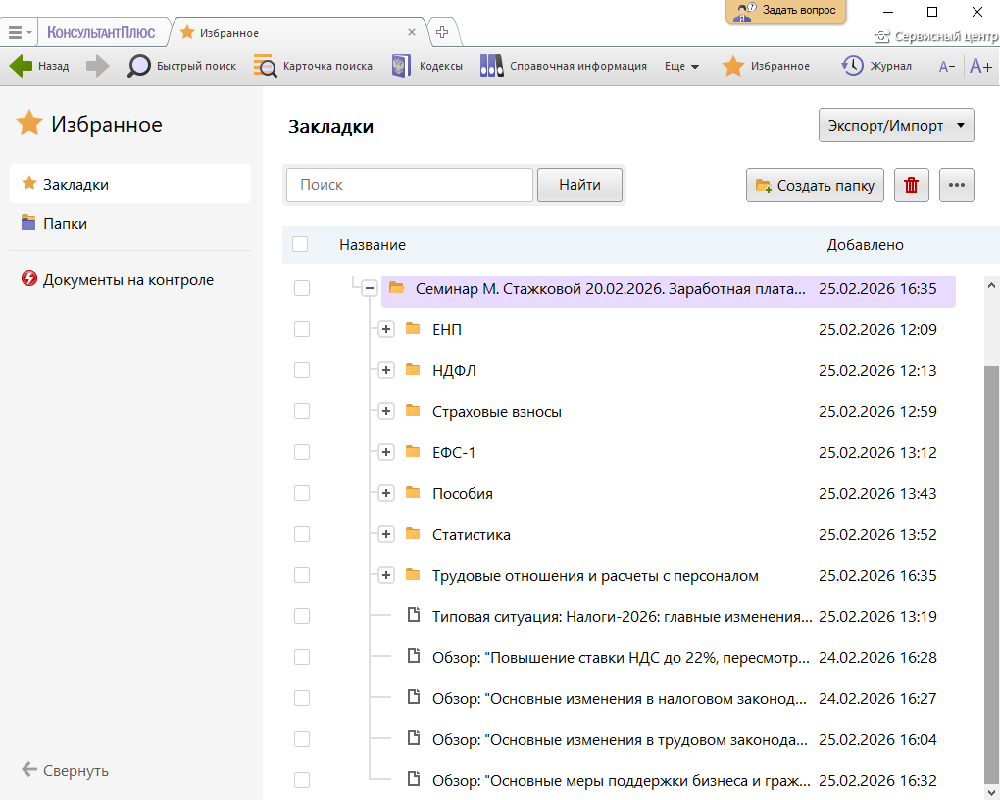Click the red trash delete icon
This screenshot has width=1000, height=800.
coord(911,185)
